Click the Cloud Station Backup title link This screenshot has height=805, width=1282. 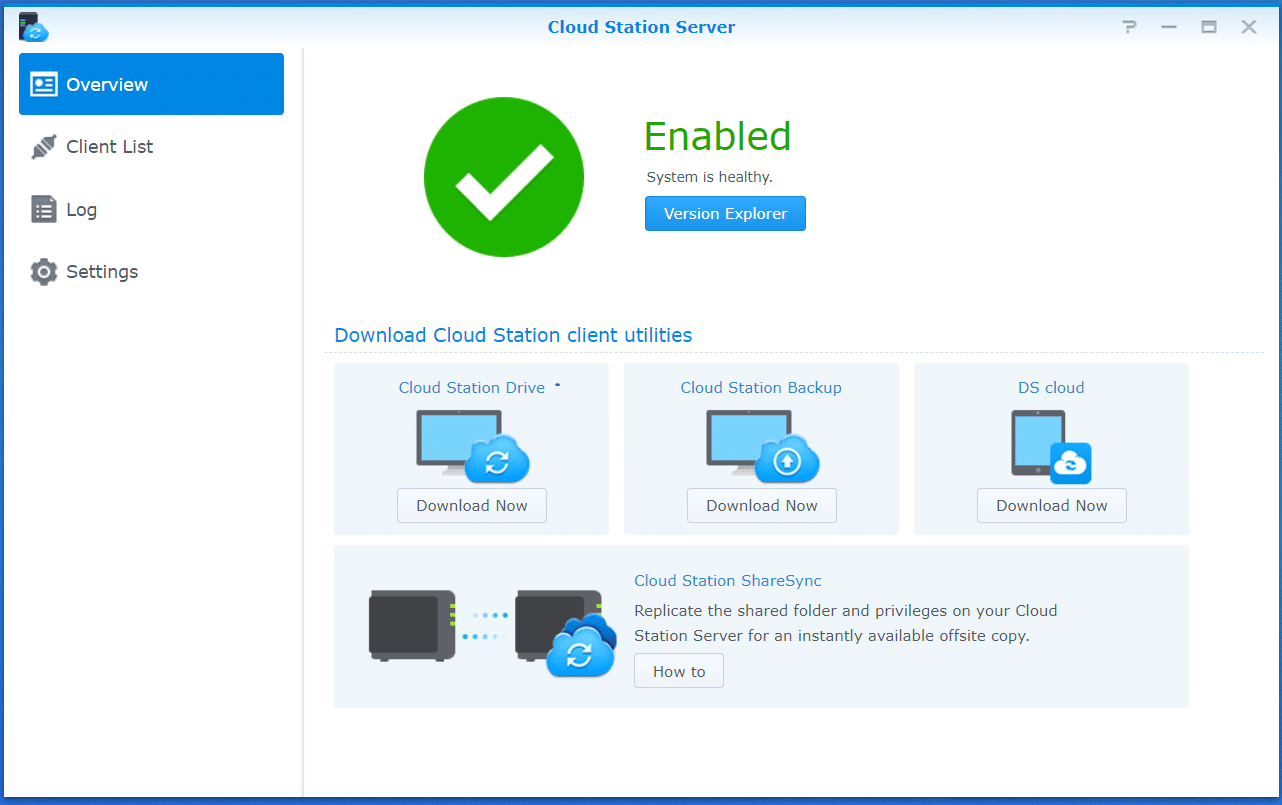pos(761,388)
